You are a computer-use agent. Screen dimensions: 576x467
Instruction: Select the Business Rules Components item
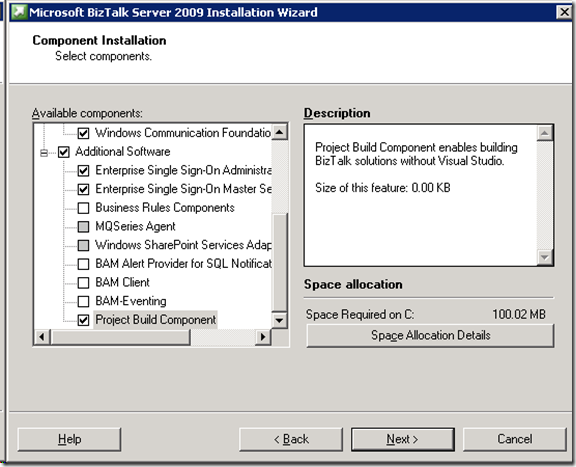tap(165, 208)
